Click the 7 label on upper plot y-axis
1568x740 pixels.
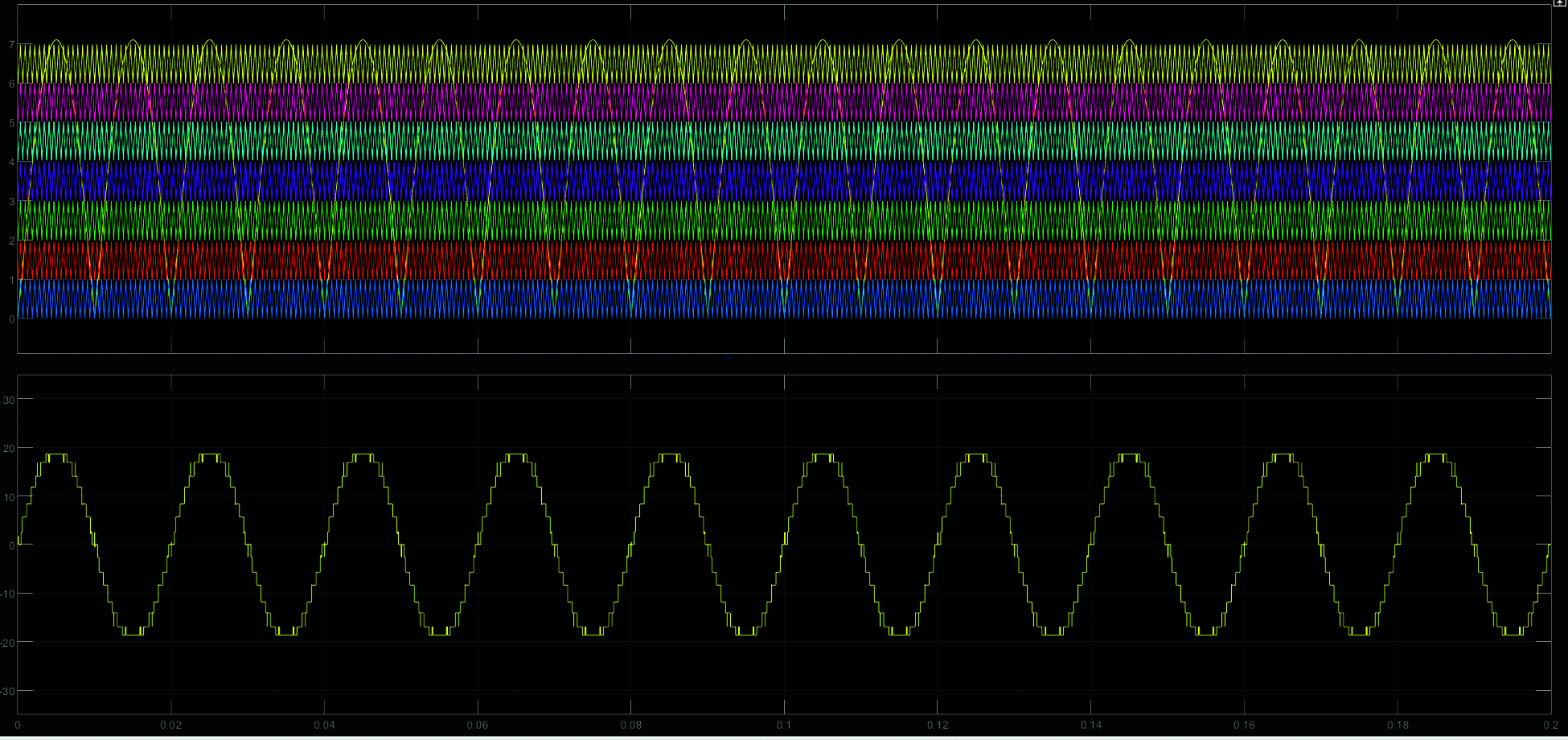point(11,44)
